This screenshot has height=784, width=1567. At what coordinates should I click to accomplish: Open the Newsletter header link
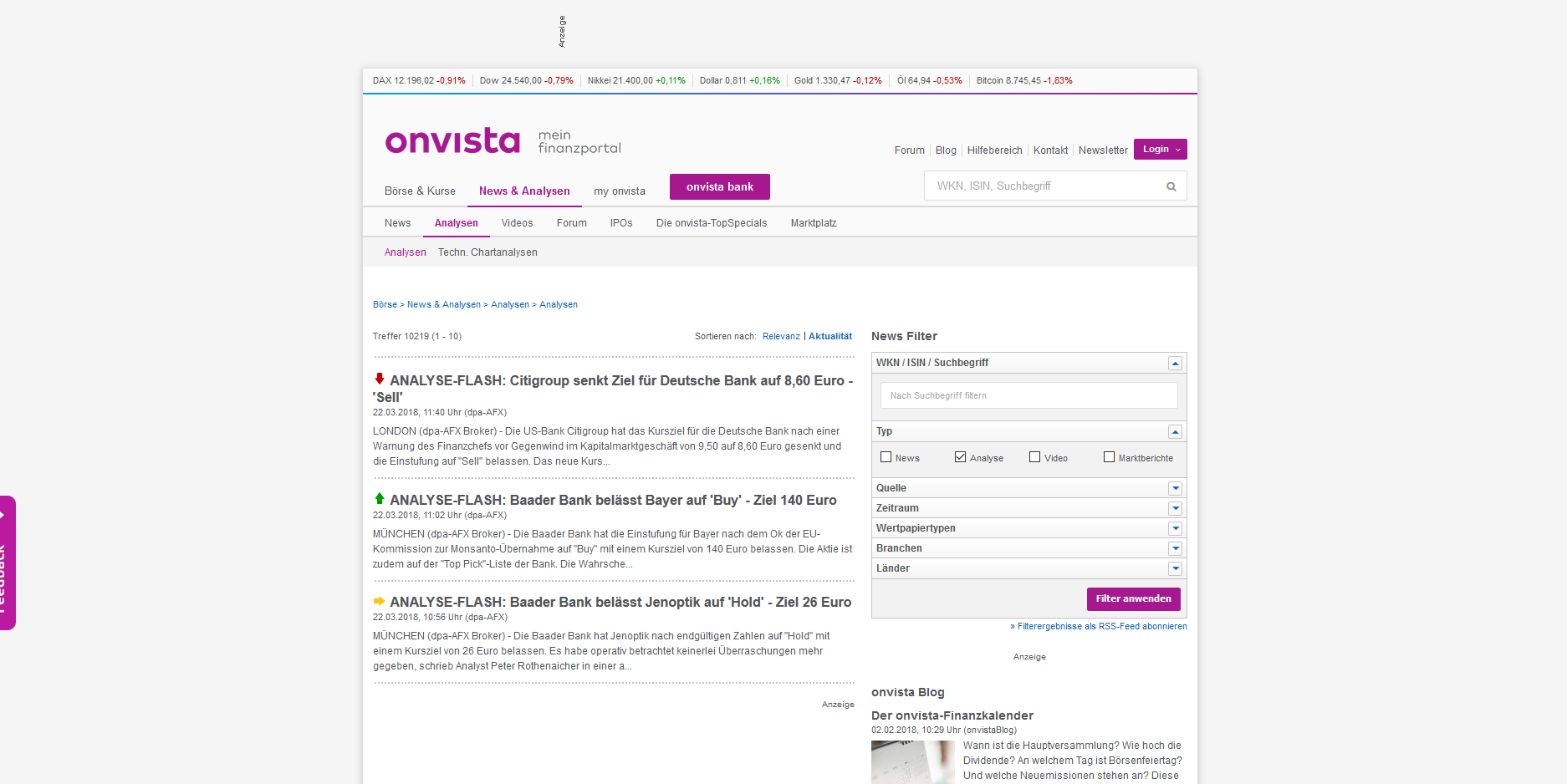pyautogui.click(x=1103, y=150)
